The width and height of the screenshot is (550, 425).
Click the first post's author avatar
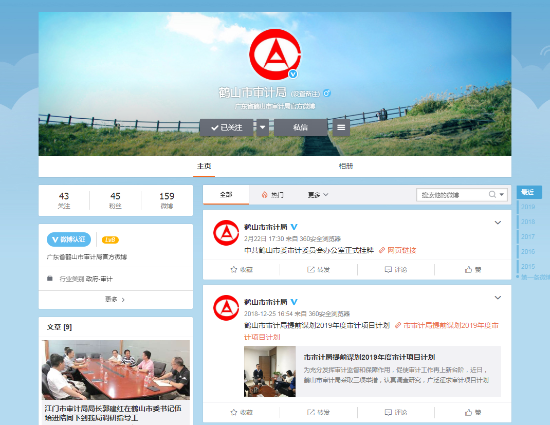pos(226,232)
